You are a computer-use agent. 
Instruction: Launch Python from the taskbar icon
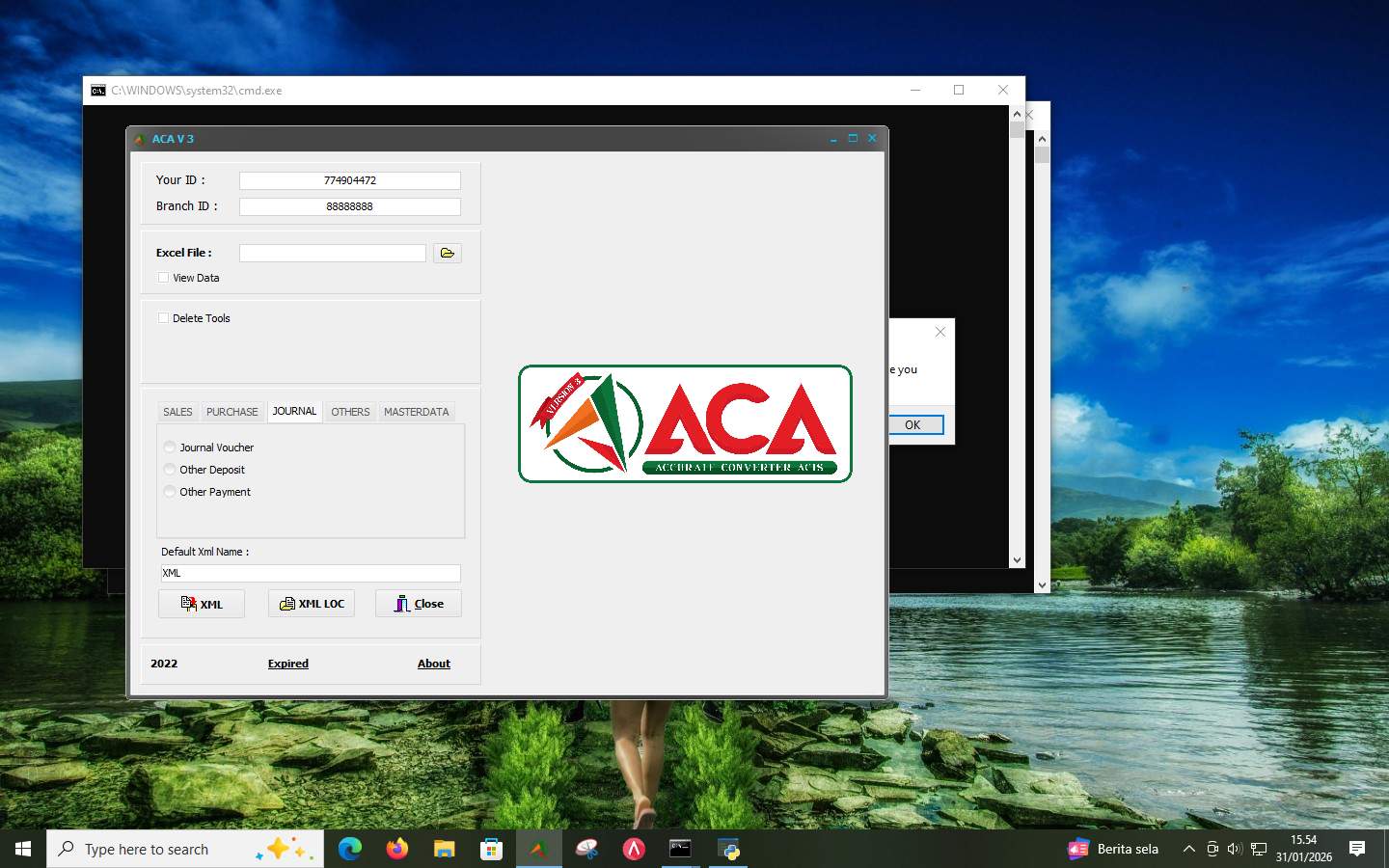click(x=730, y=850)
